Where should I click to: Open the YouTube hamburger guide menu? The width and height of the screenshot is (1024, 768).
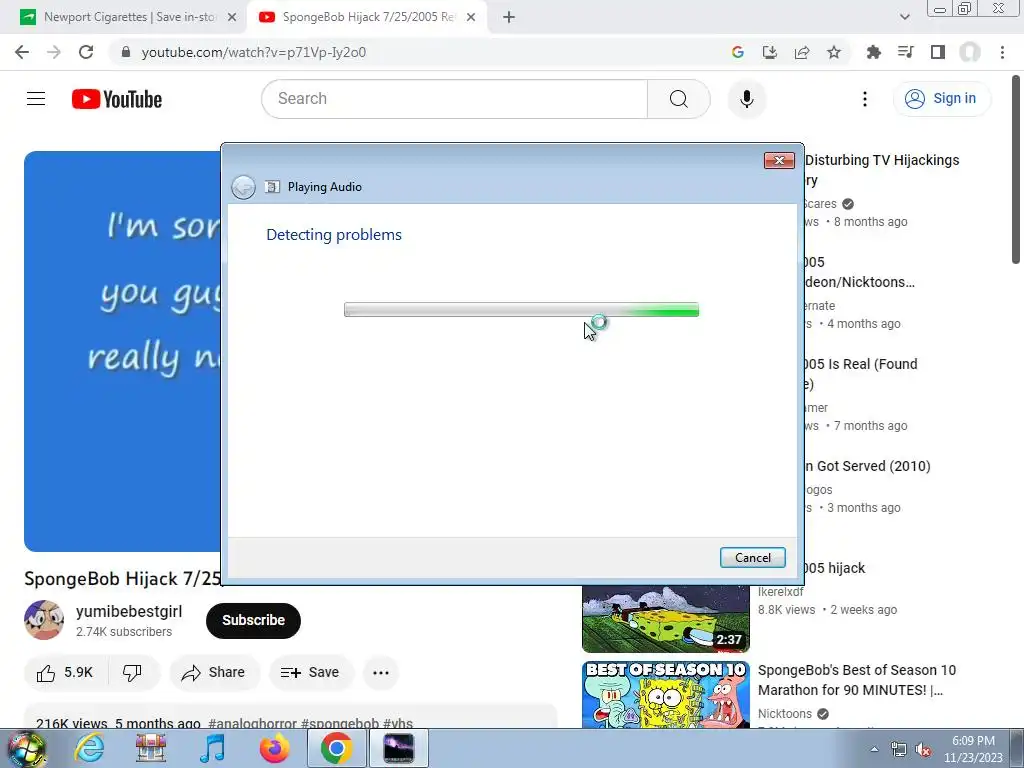(x=36, y=99)
